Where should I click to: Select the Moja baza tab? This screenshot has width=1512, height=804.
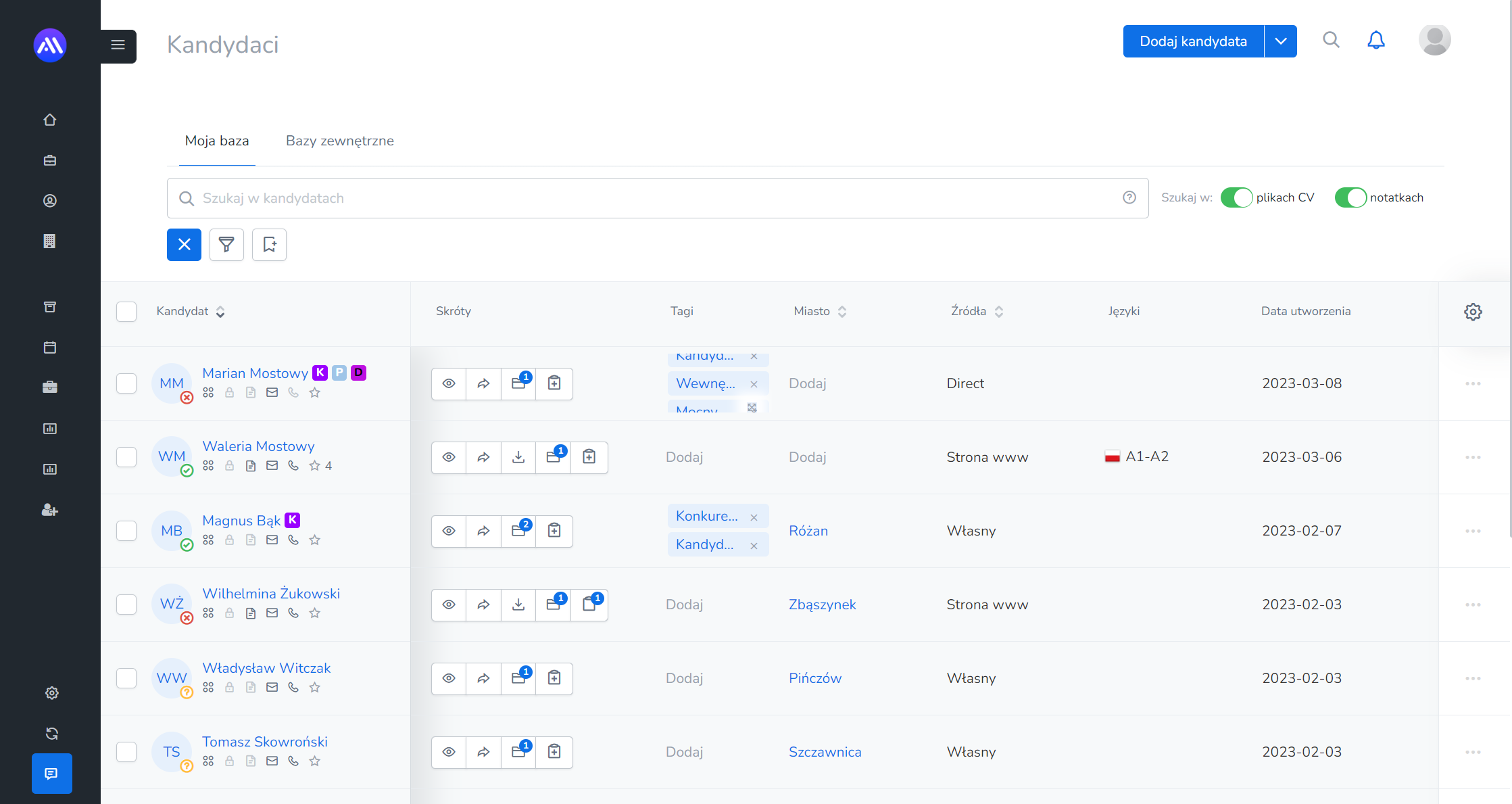point(217,141)
